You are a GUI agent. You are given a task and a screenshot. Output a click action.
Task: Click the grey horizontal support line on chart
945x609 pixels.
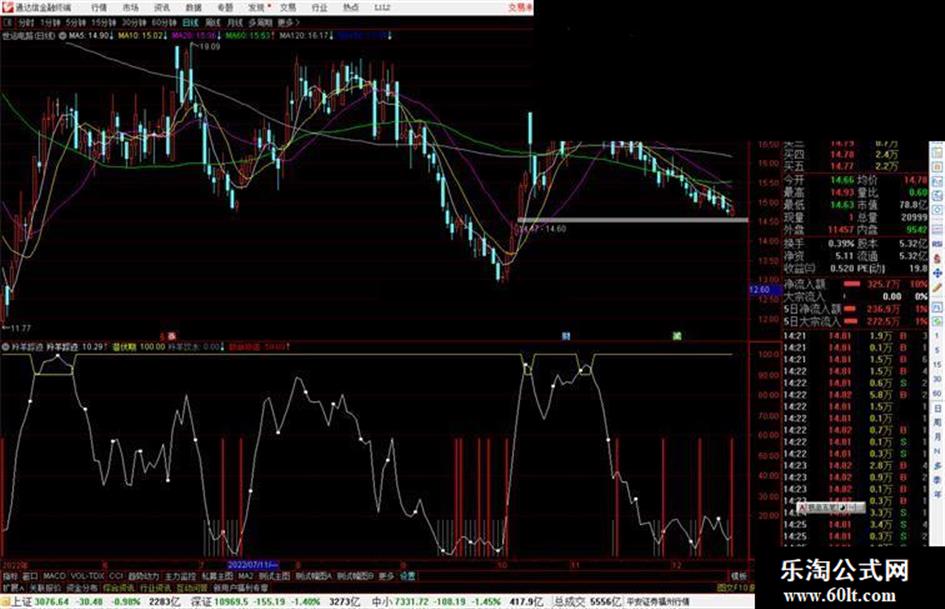pos(632,220)
